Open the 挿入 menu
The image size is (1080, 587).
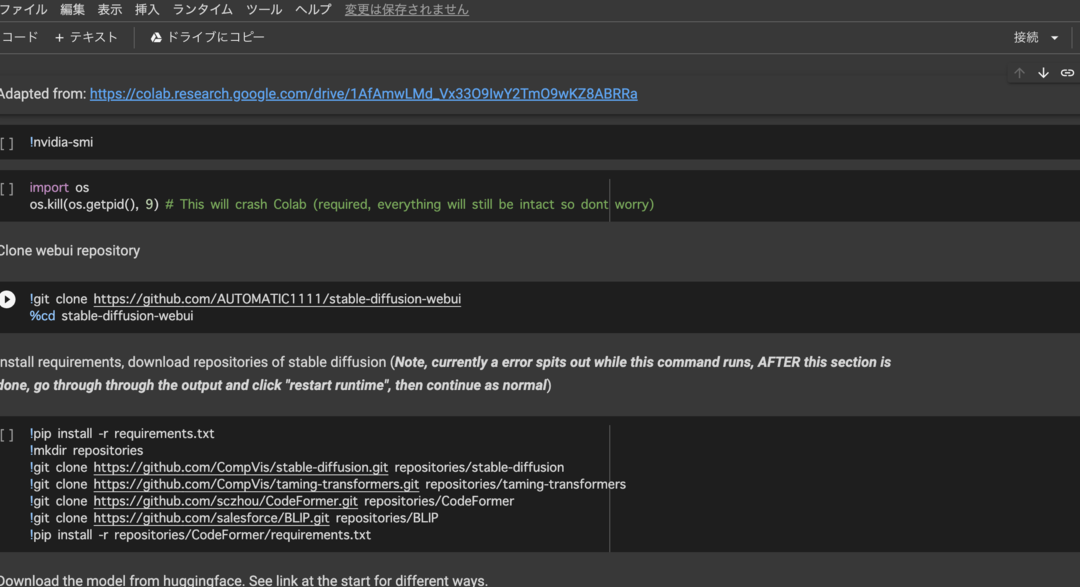(x=147, y=9)
